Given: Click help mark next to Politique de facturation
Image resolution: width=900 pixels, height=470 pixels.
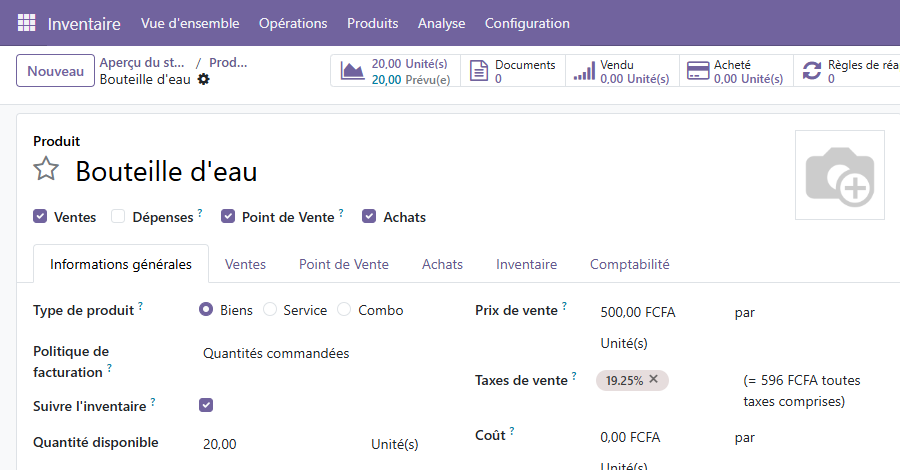Looking at the screenshot, I should point(109,368).
